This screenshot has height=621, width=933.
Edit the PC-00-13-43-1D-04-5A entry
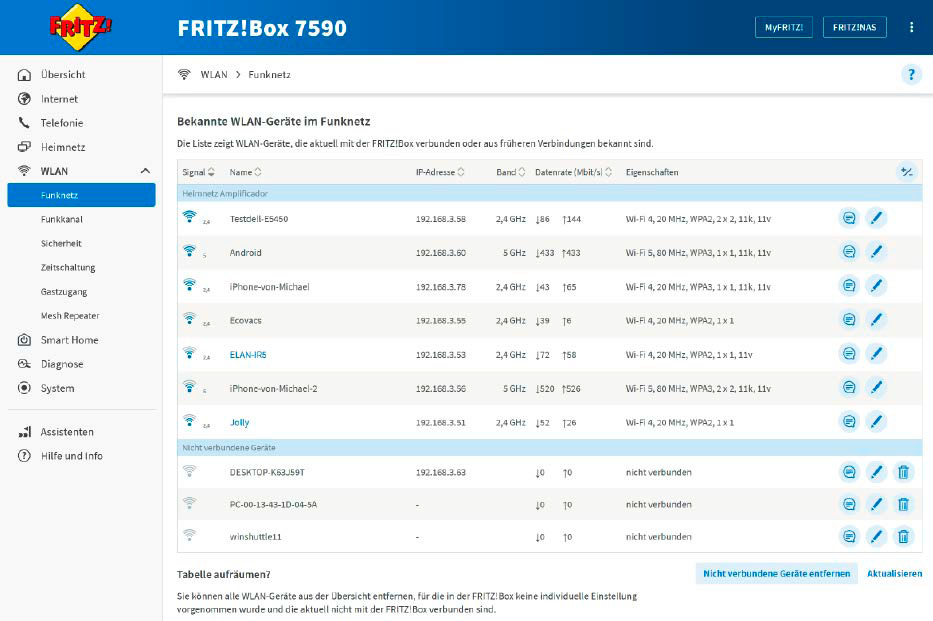876,504
